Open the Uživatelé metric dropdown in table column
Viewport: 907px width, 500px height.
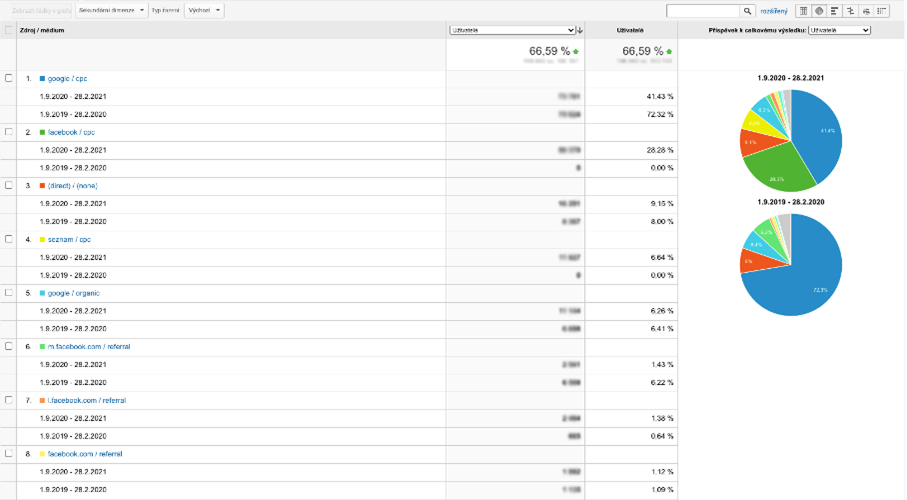(x=513, y=30)
